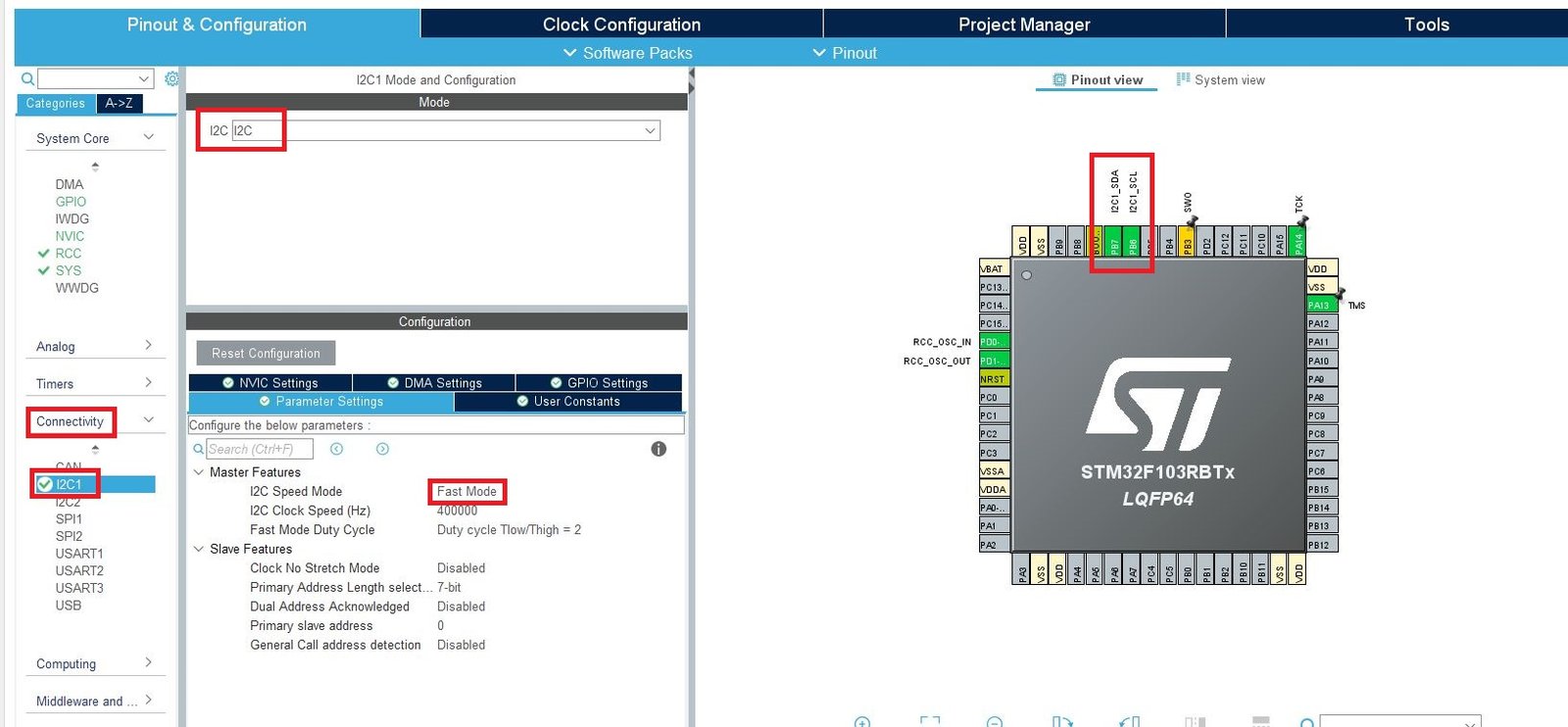Select the Pinout & Configuration tab
The width and height of the screenshot is (1568, 727).
tap(217, 24)
